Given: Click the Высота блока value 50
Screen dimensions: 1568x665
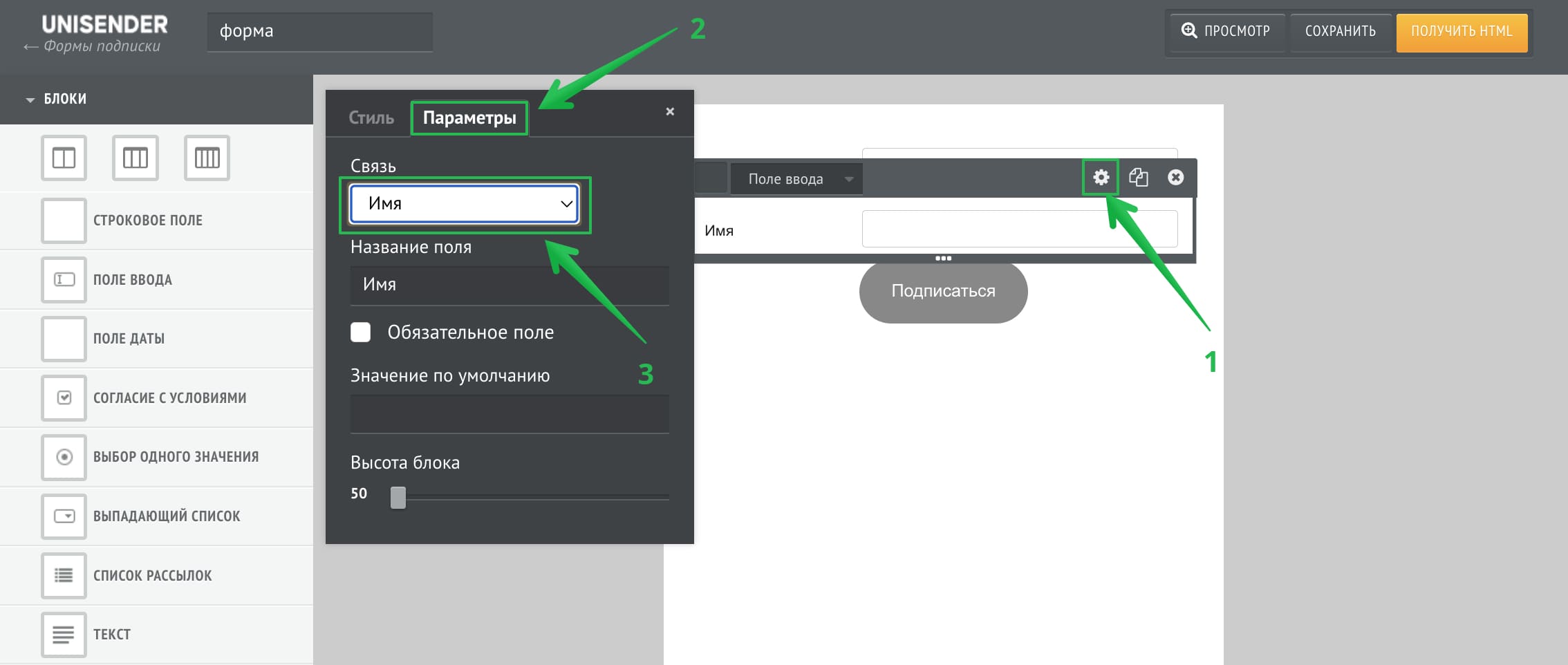Looking at the screenshot, I should coord(359,494).
